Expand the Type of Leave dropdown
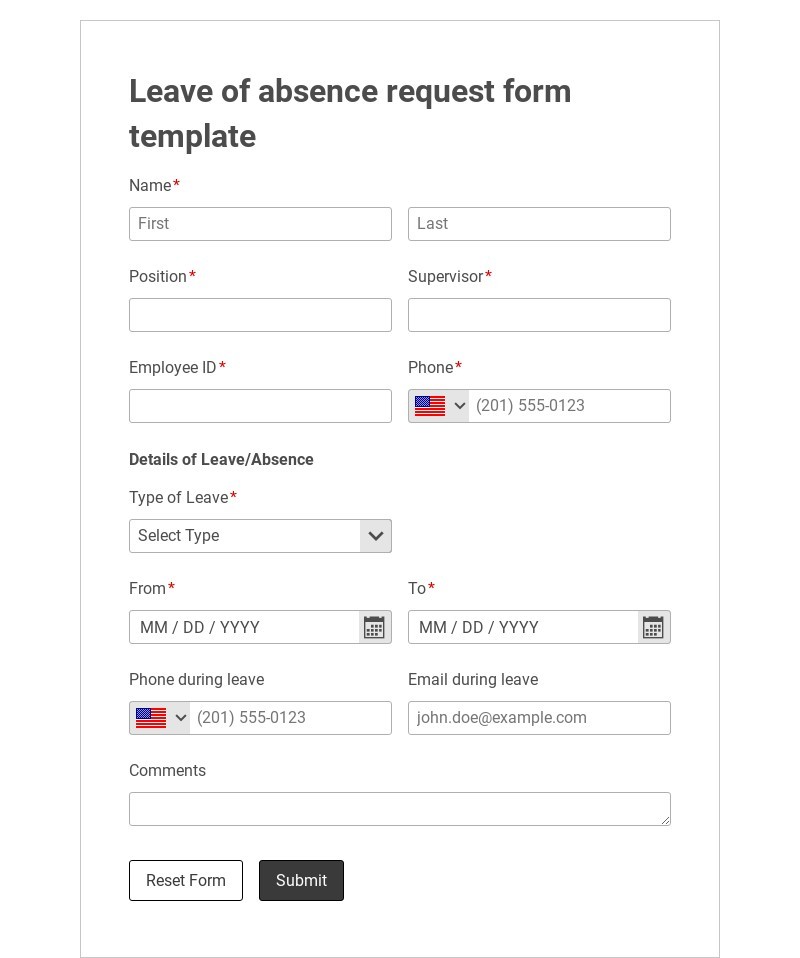 [375, 536]
